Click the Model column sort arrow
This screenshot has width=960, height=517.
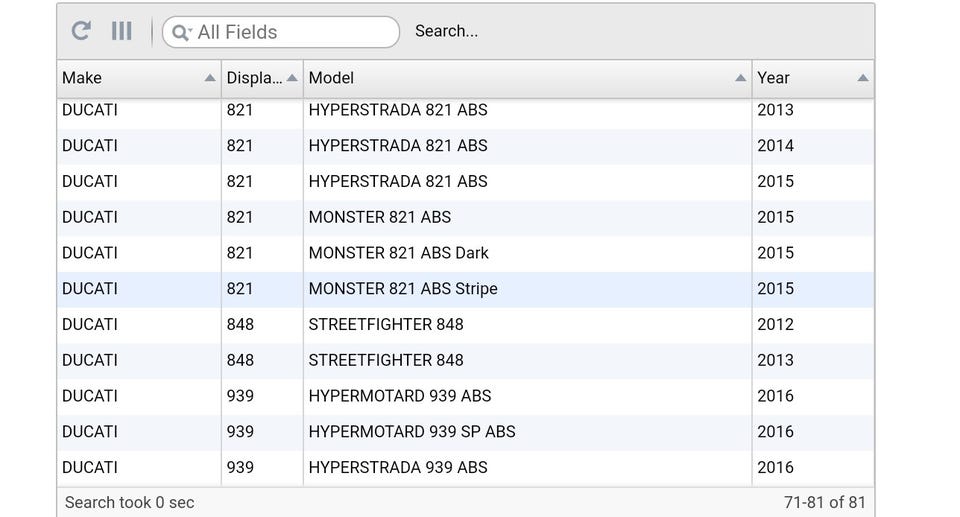point(740,78)
